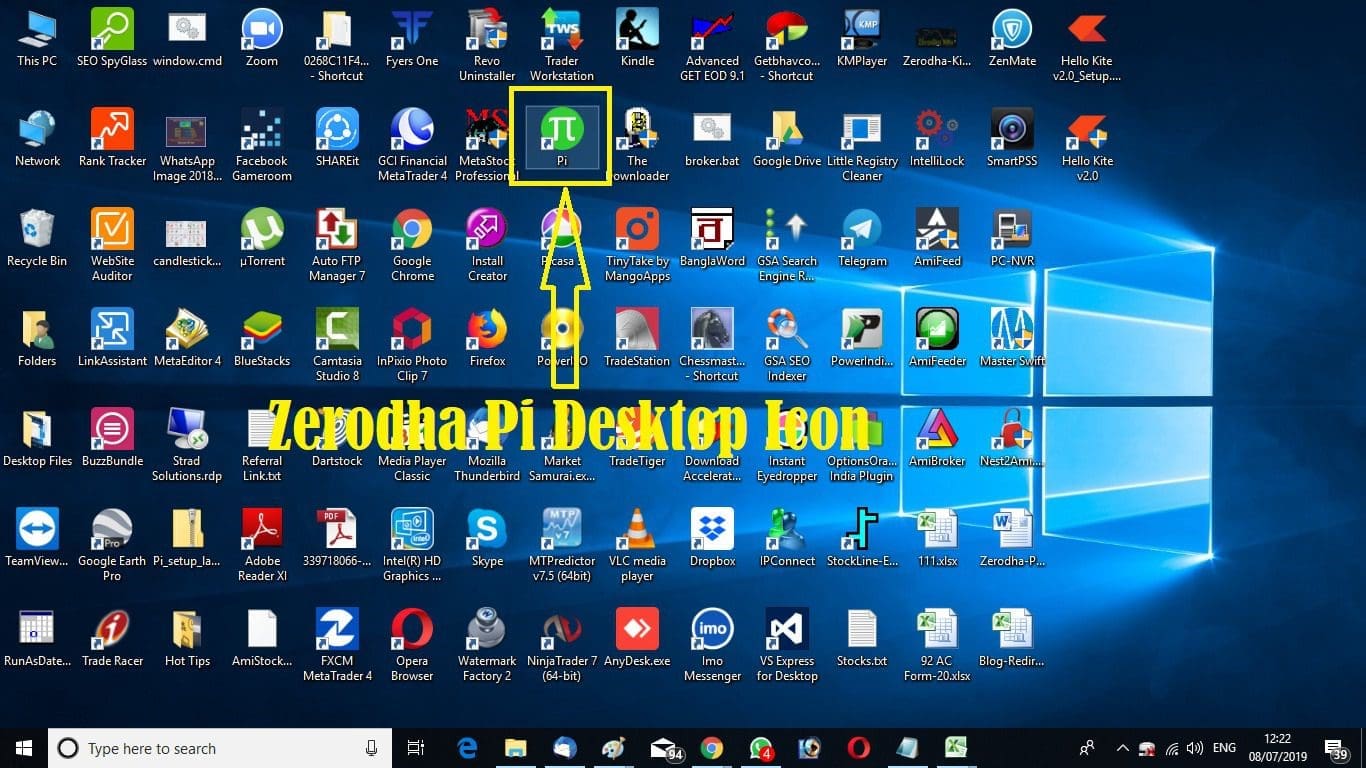1366x768 pixels.
Task: Open the Recycle Bin
Action: click(x=37, y=237)
